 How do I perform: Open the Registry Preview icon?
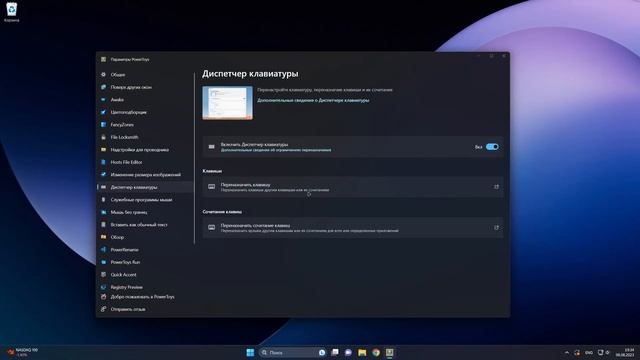[103, 287]
